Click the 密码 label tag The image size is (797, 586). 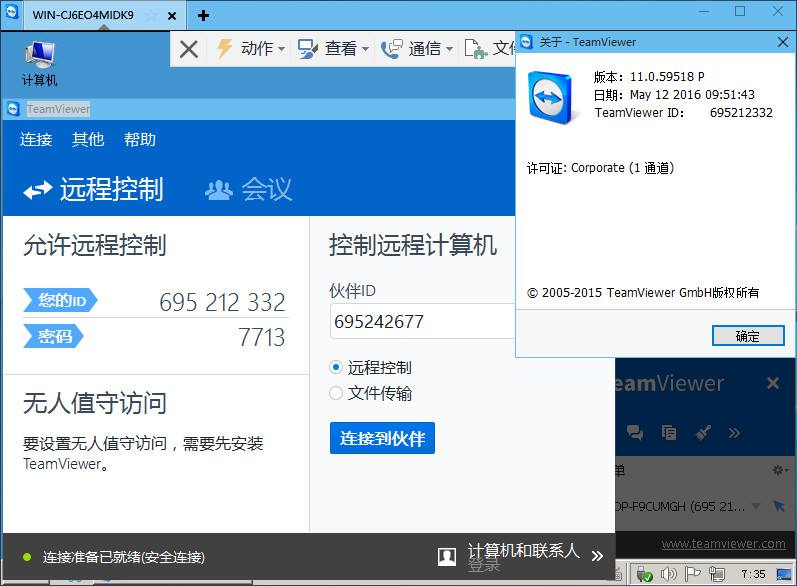click(53, 336)
